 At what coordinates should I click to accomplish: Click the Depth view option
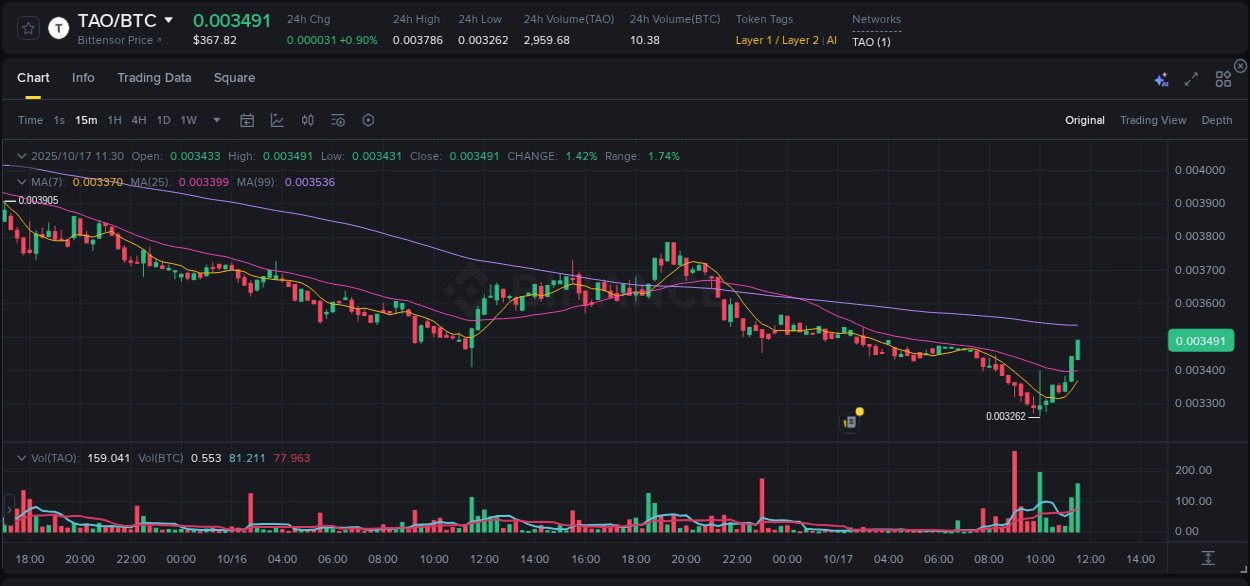click(x=1217, y=120)
